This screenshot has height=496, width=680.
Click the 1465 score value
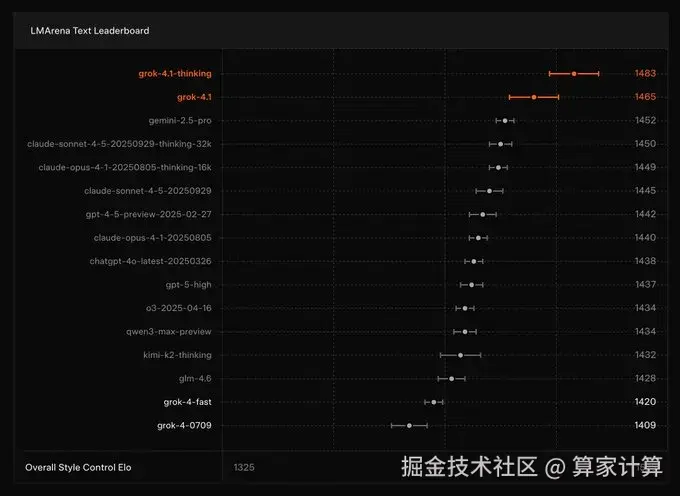pos(645,97)
